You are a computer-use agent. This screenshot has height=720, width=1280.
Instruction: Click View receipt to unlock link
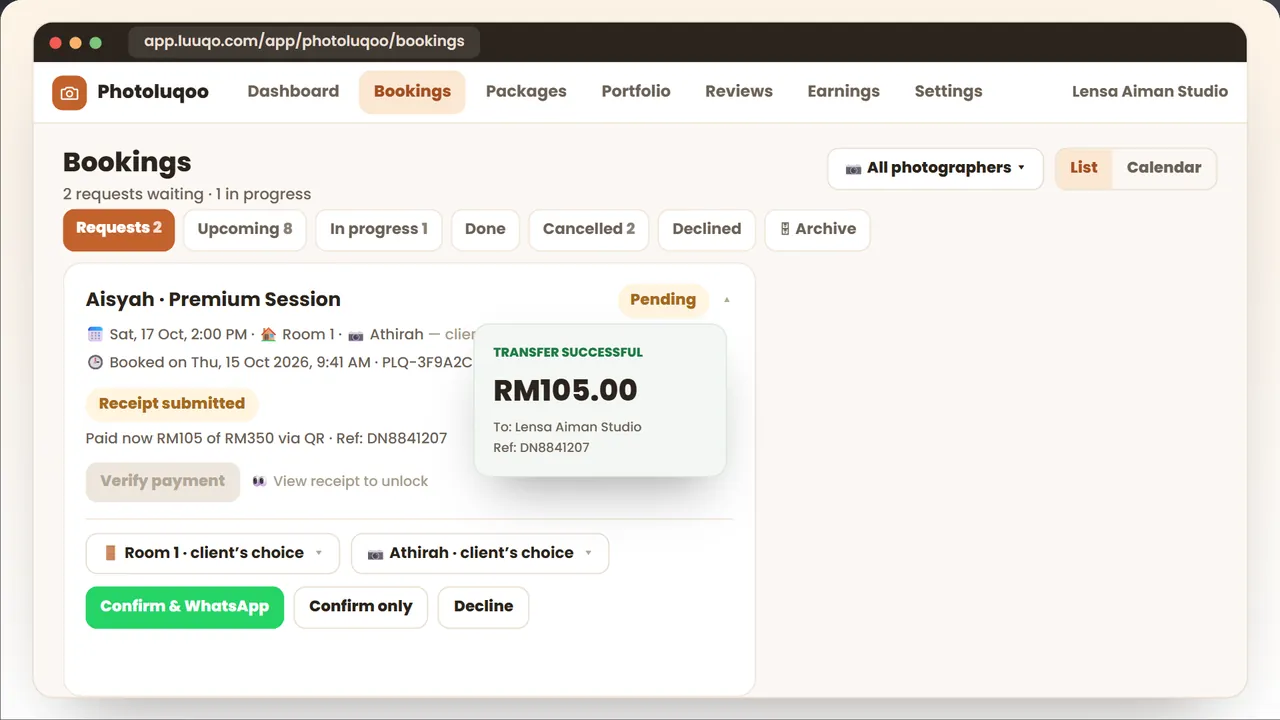(x=350, y=482)
